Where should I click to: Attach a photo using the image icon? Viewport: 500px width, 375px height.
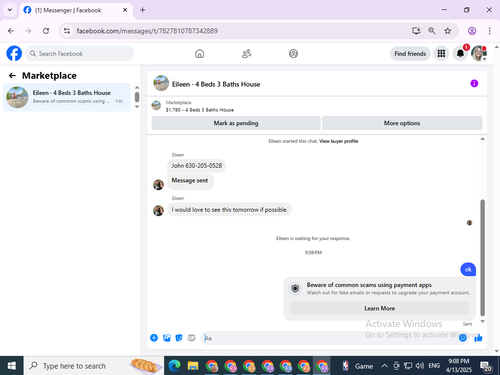coord(167,338)
